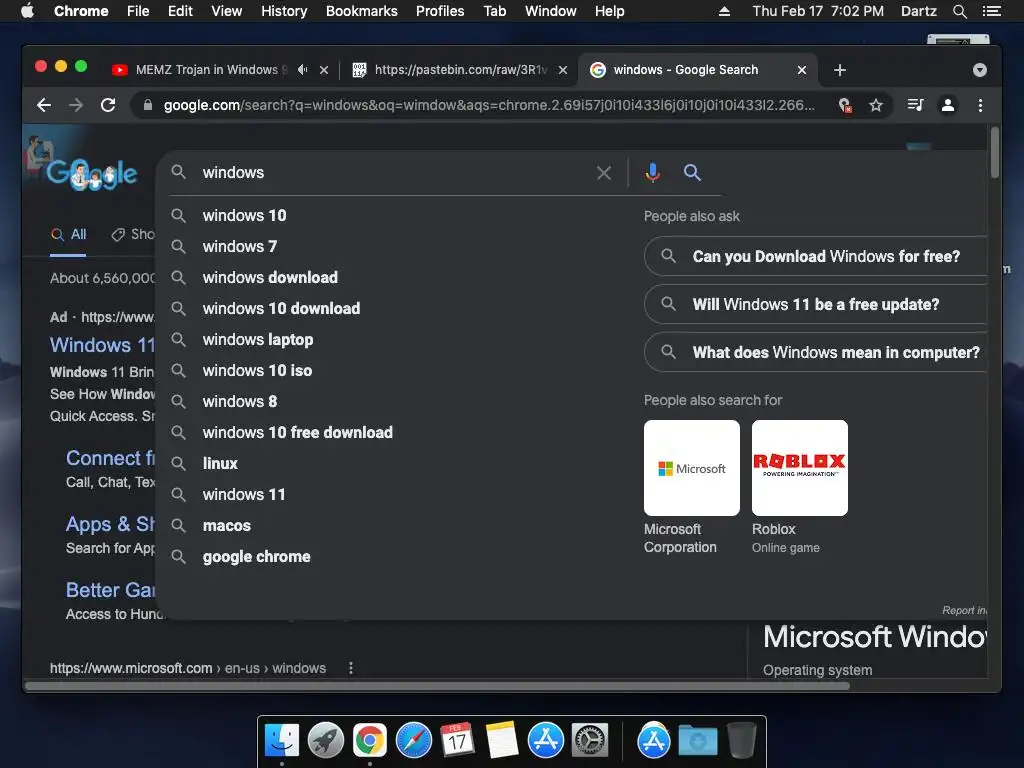
Task: Click the Chrome address bar URL
Action: click(x=488, y=105)
